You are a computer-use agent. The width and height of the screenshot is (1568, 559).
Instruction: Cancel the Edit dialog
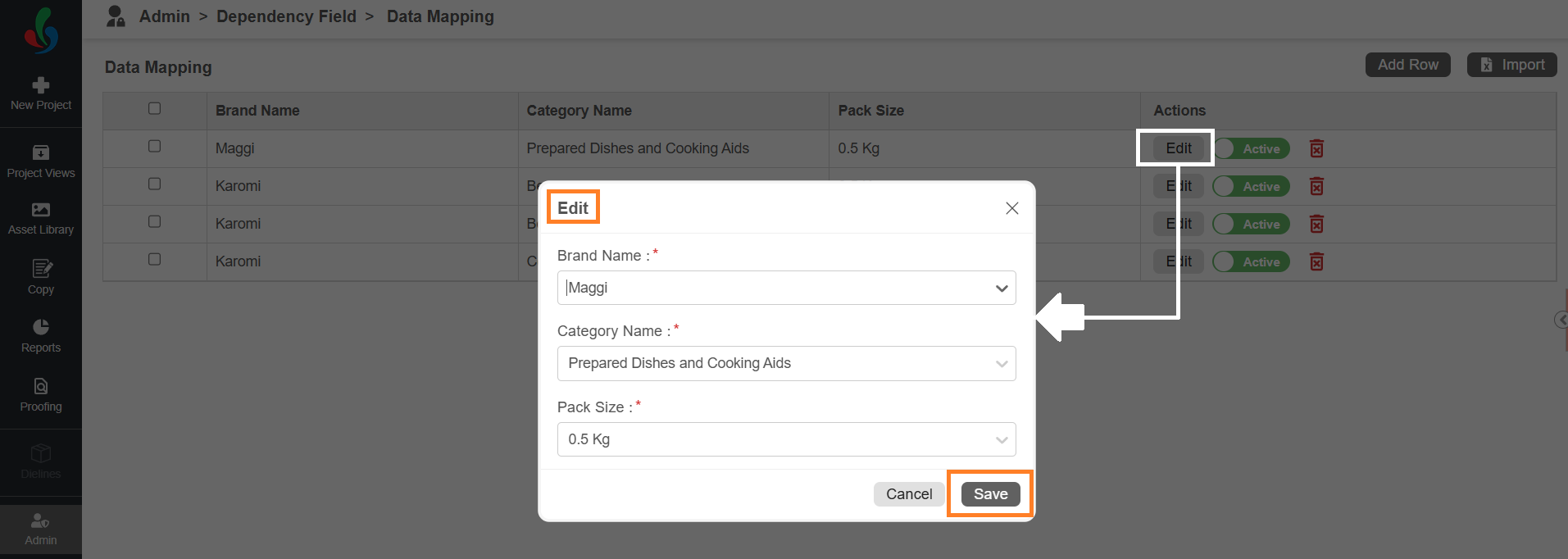click(909, 494)
